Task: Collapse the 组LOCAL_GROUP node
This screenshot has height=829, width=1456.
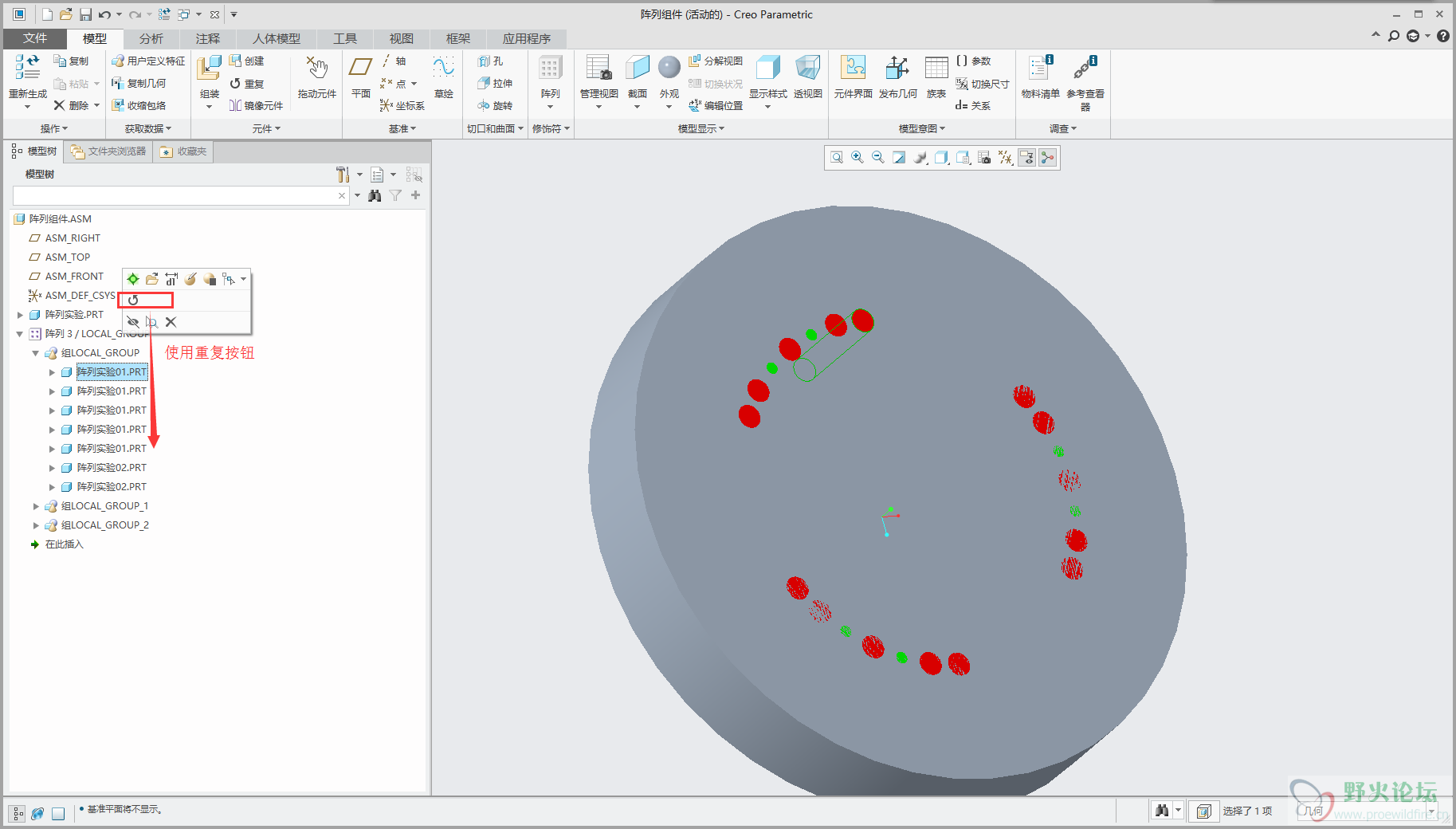Action: pyautogui.click(x=36, y=353)
